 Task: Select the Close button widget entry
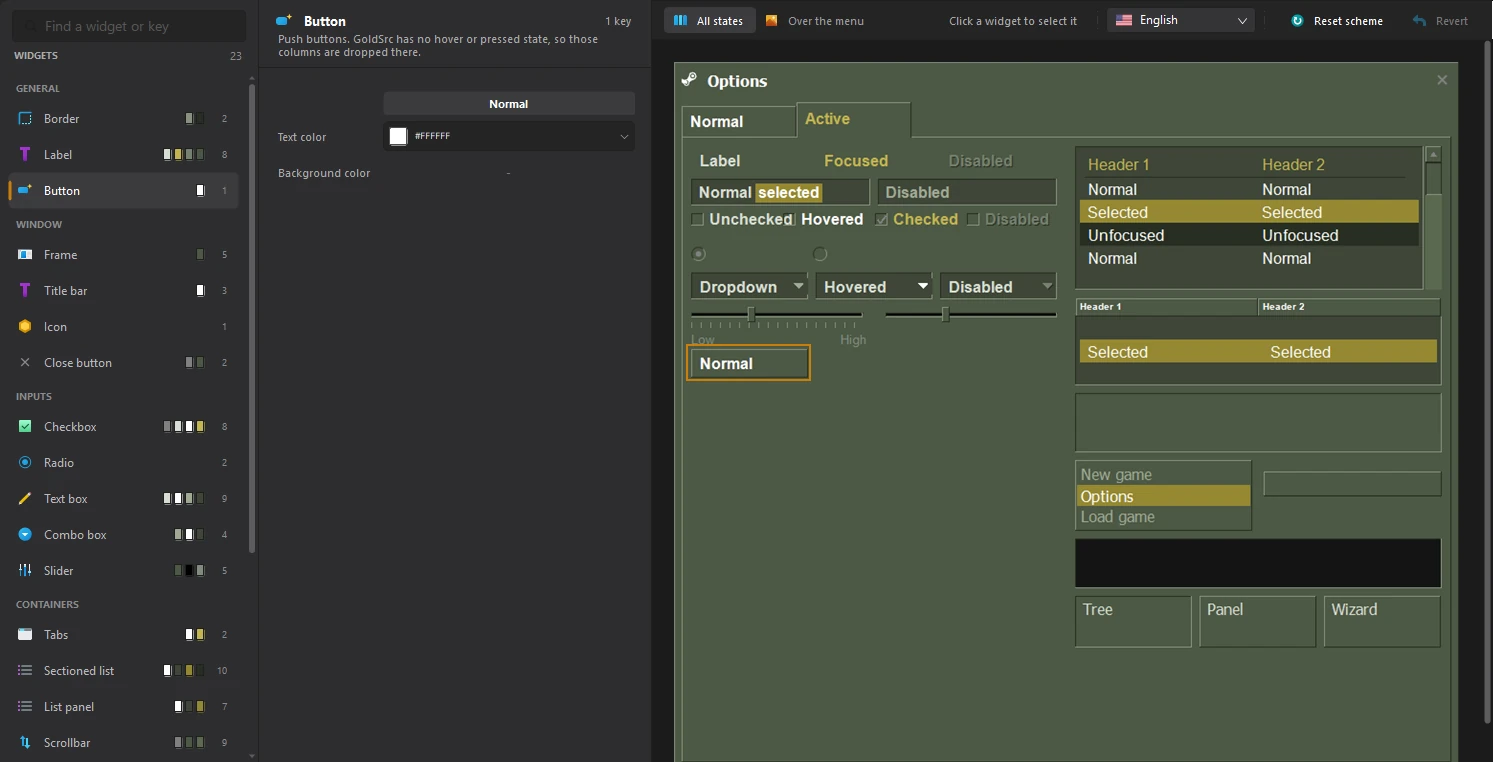coord(124,362)
